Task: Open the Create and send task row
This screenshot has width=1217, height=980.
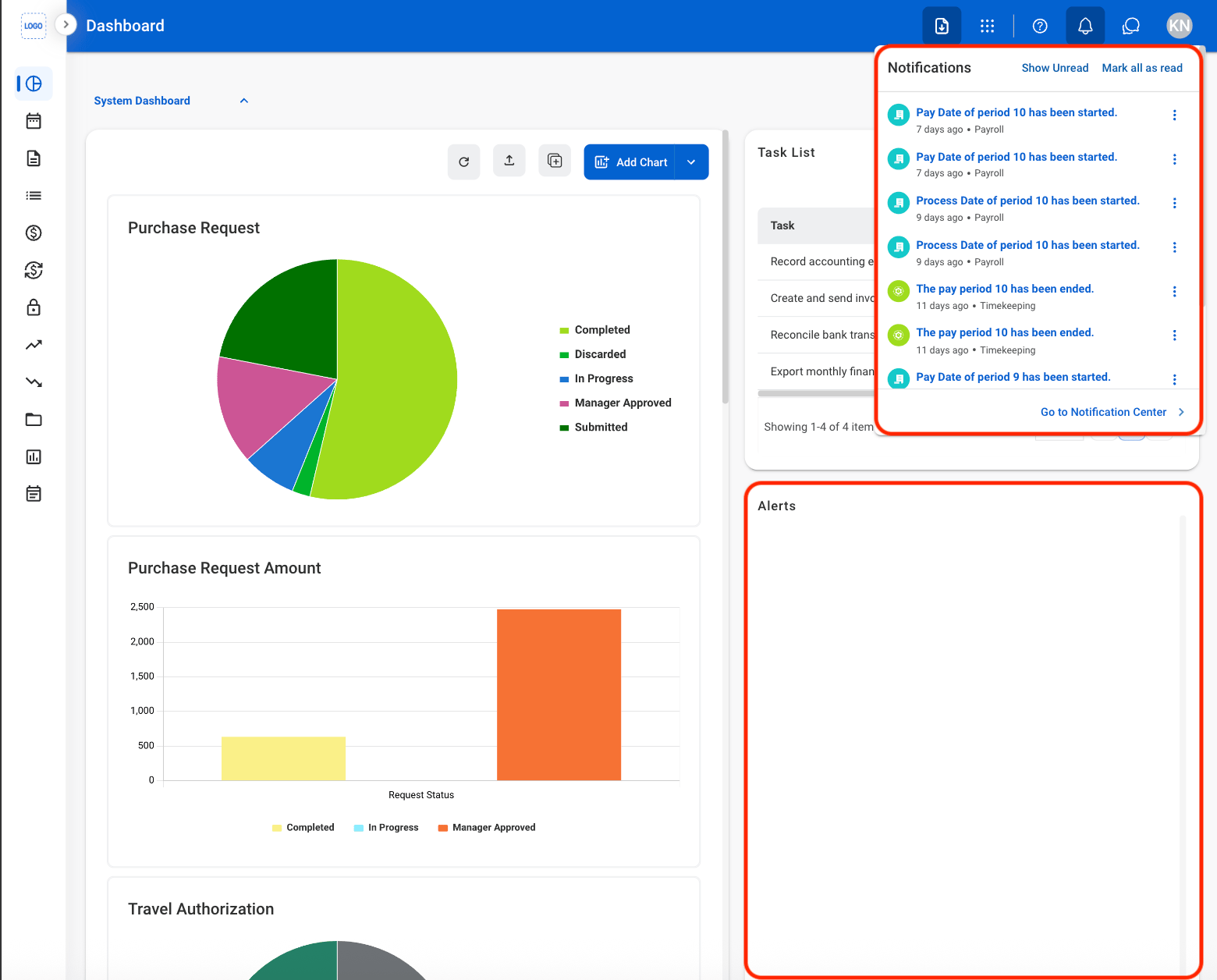Action: click(x=816, y=298)
